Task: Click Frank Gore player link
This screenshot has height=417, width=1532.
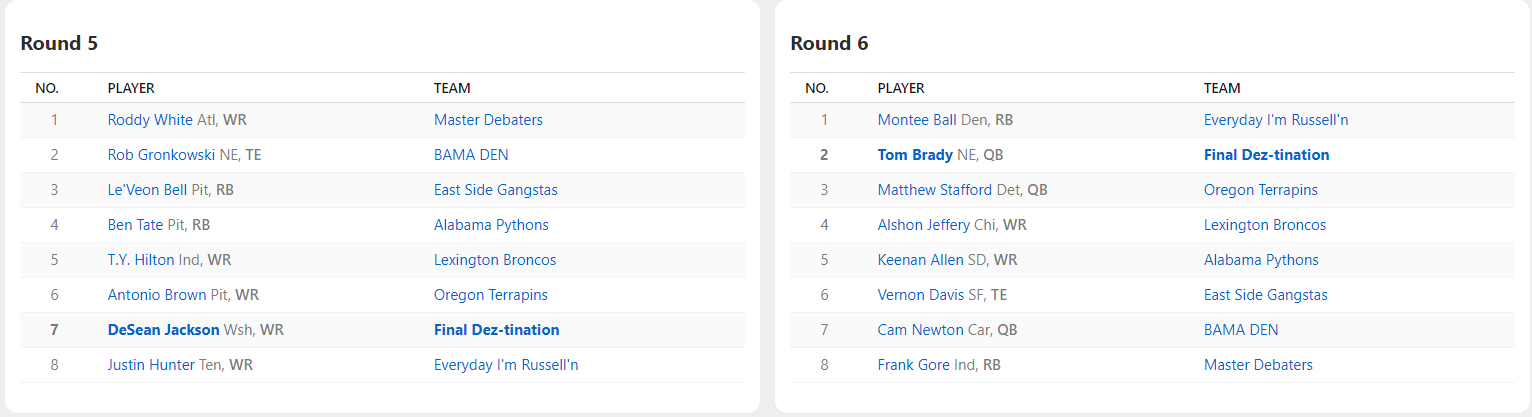Action: [x=913, y=365]
